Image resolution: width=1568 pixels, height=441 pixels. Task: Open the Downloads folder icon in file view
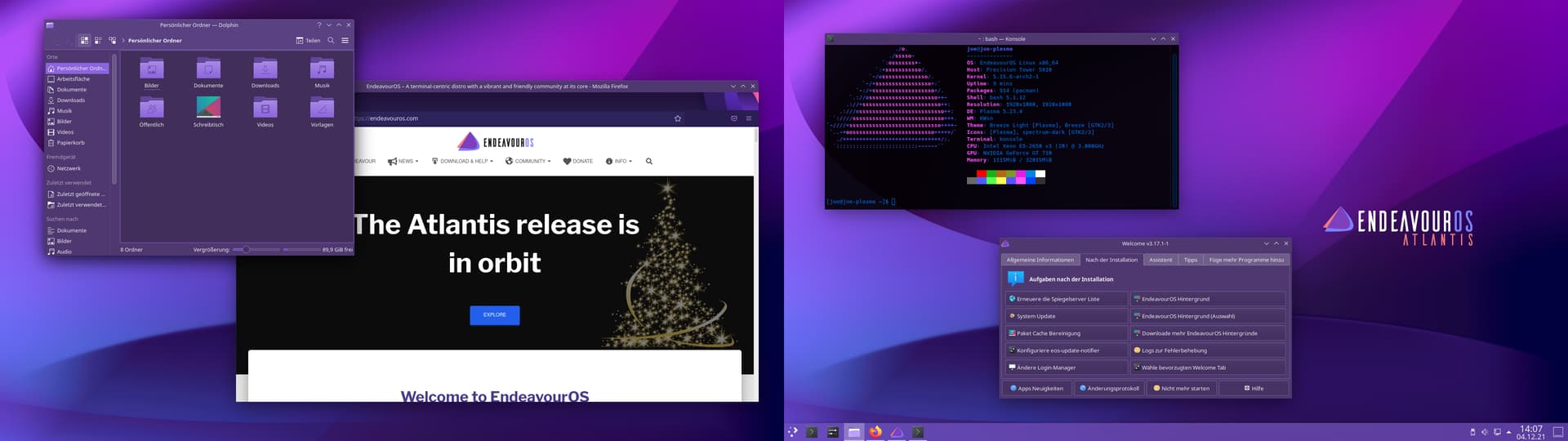265,72
